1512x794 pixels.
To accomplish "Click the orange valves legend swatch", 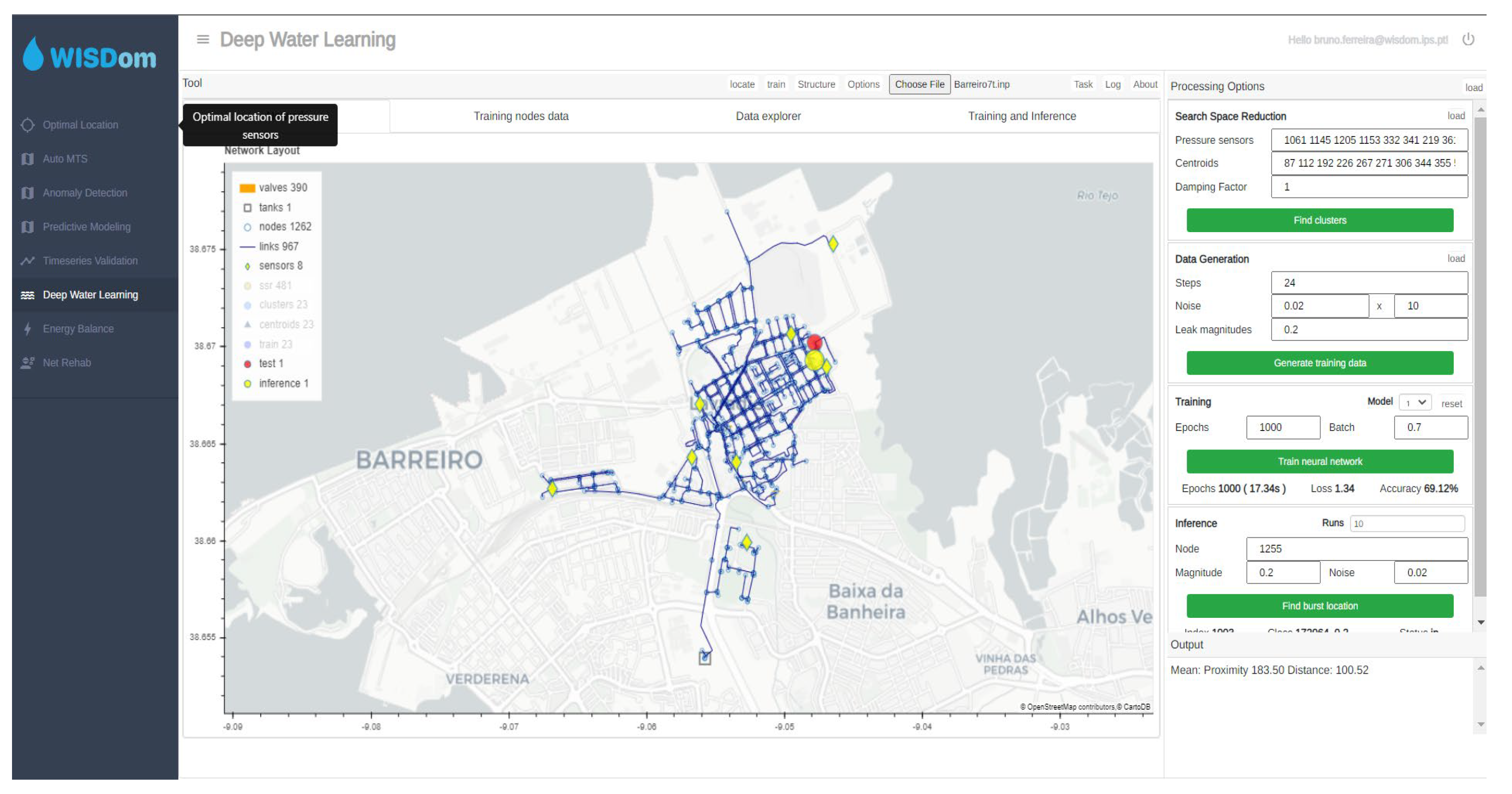I will (247, 188).
